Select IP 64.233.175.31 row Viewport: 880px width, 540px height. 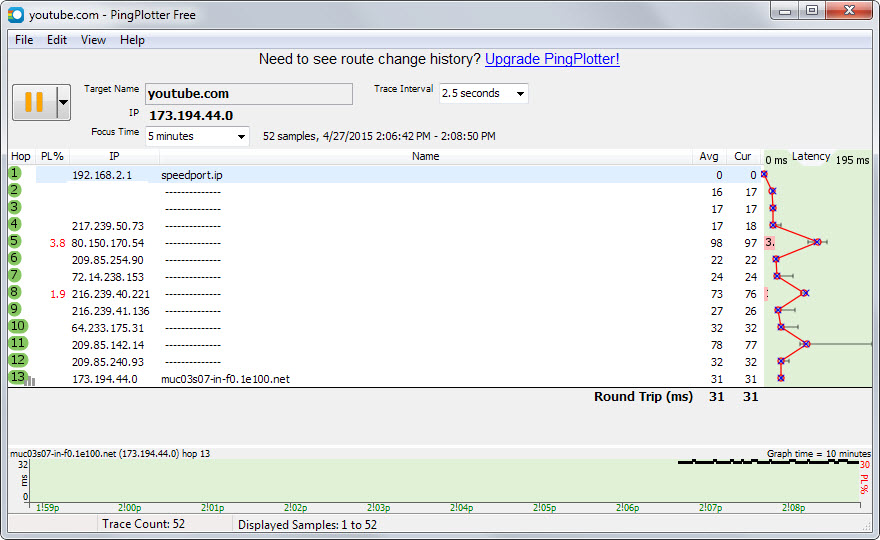(108, 328)
